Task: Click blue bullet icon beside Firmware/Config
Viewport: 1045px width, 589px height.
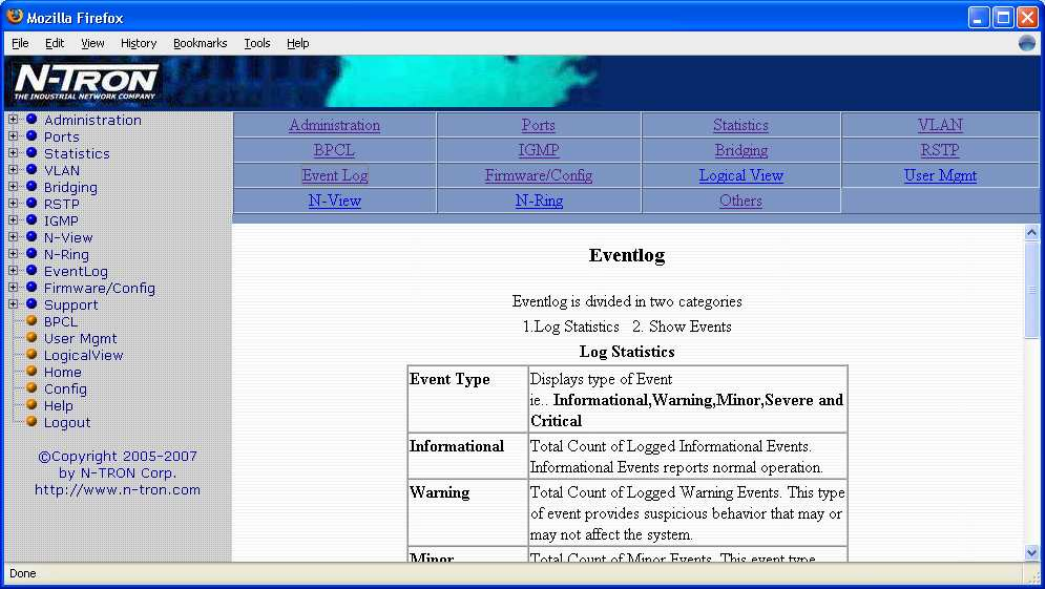Action: pyautogui.click(x=31, y=287)
